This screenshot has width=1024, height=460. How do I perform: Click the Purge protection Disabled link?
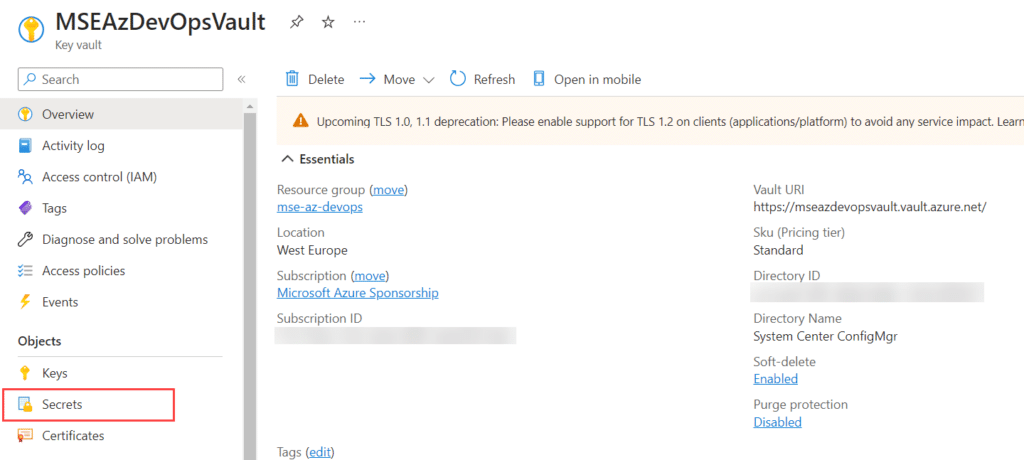click(x=777, y=422)
